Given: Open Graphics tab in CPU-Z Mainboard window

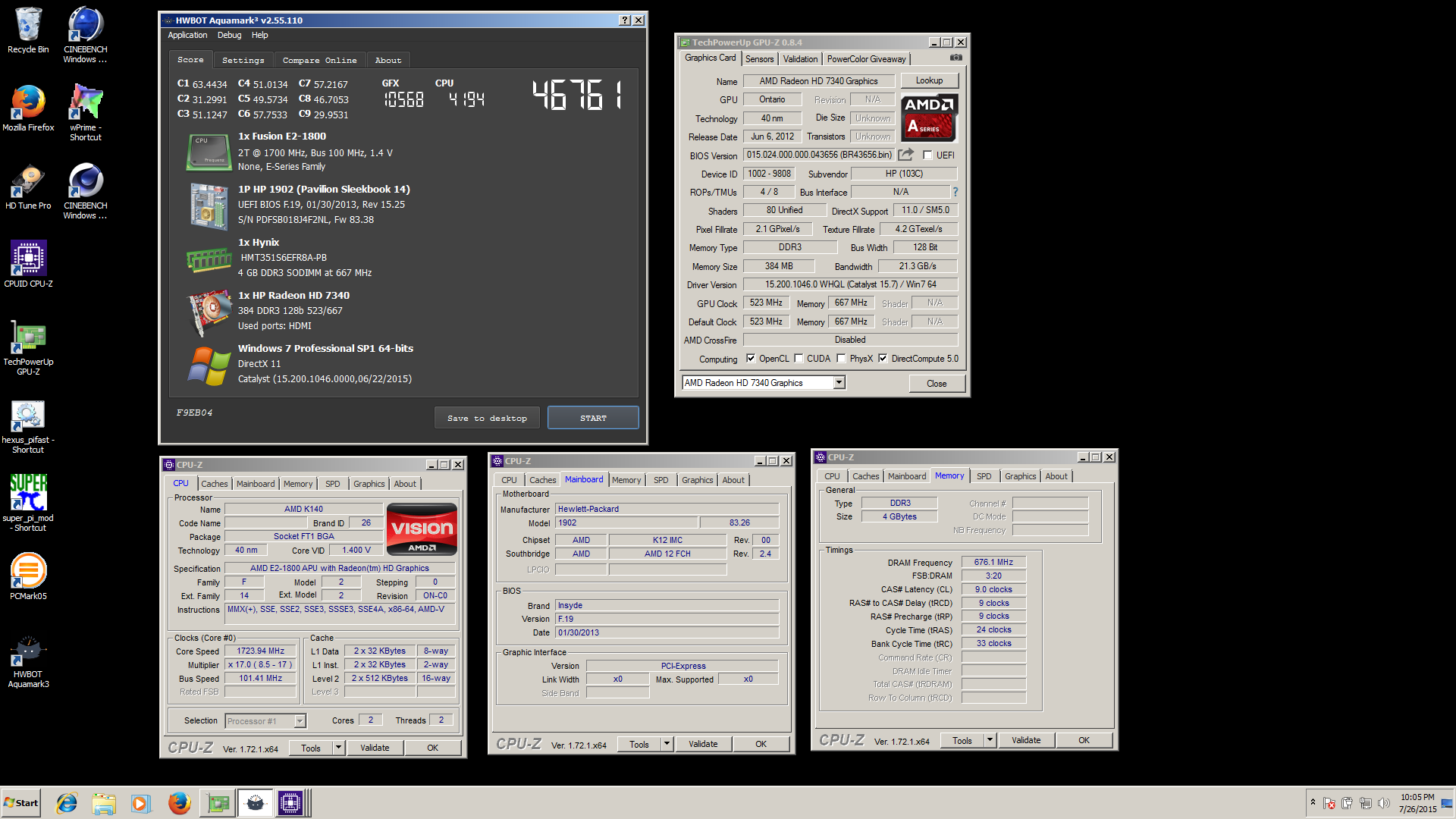Looking at the screenshot, I should (697, 480).
